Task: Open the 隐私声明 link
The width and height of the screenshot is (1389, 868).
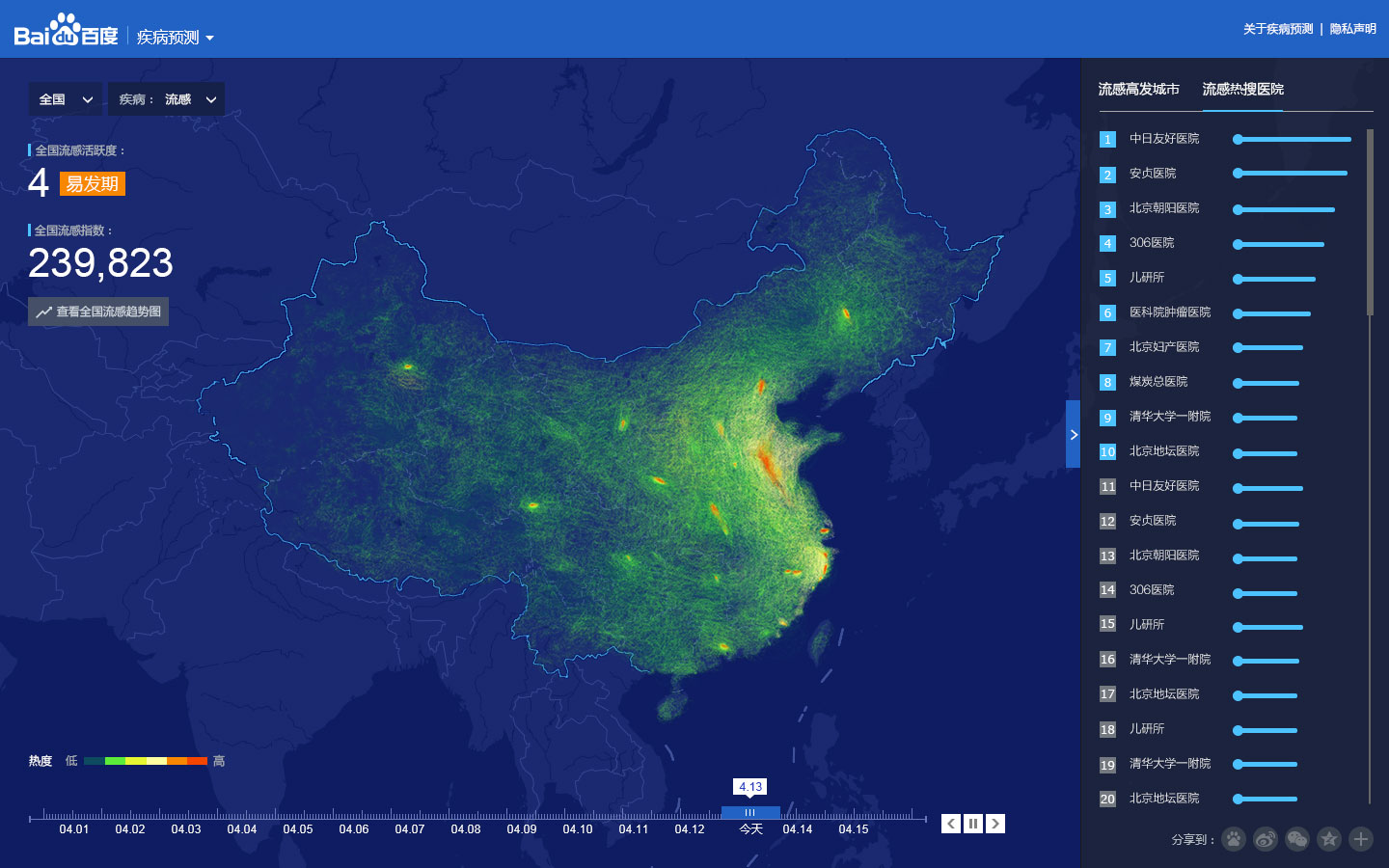Action: click(x=1352, y=29)
